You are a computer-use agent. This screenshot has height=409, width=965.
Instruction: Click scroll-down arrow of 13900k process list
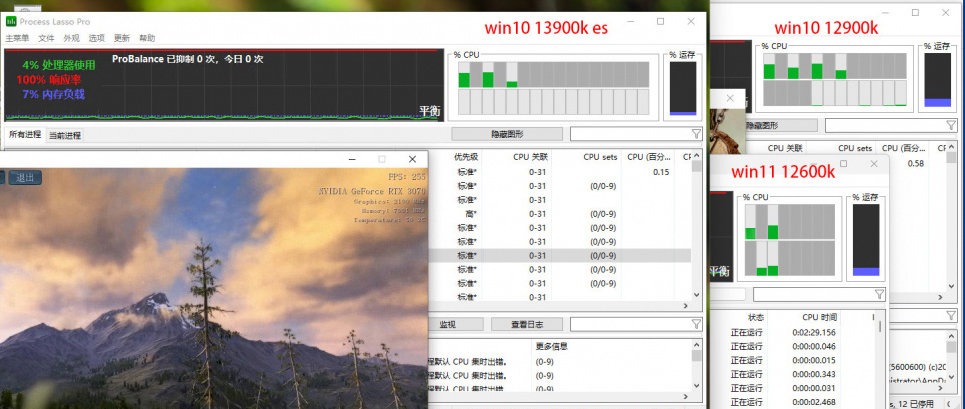(696, 295)
